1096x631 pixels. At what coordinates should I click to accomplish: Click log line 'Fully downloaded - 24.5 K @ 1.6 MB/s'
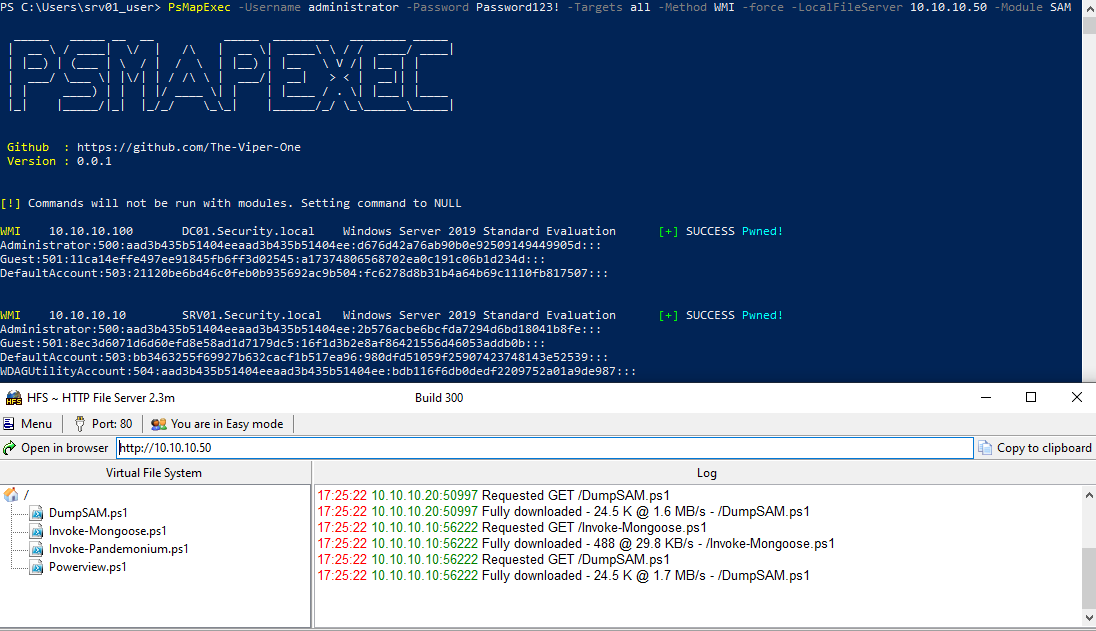563,512
